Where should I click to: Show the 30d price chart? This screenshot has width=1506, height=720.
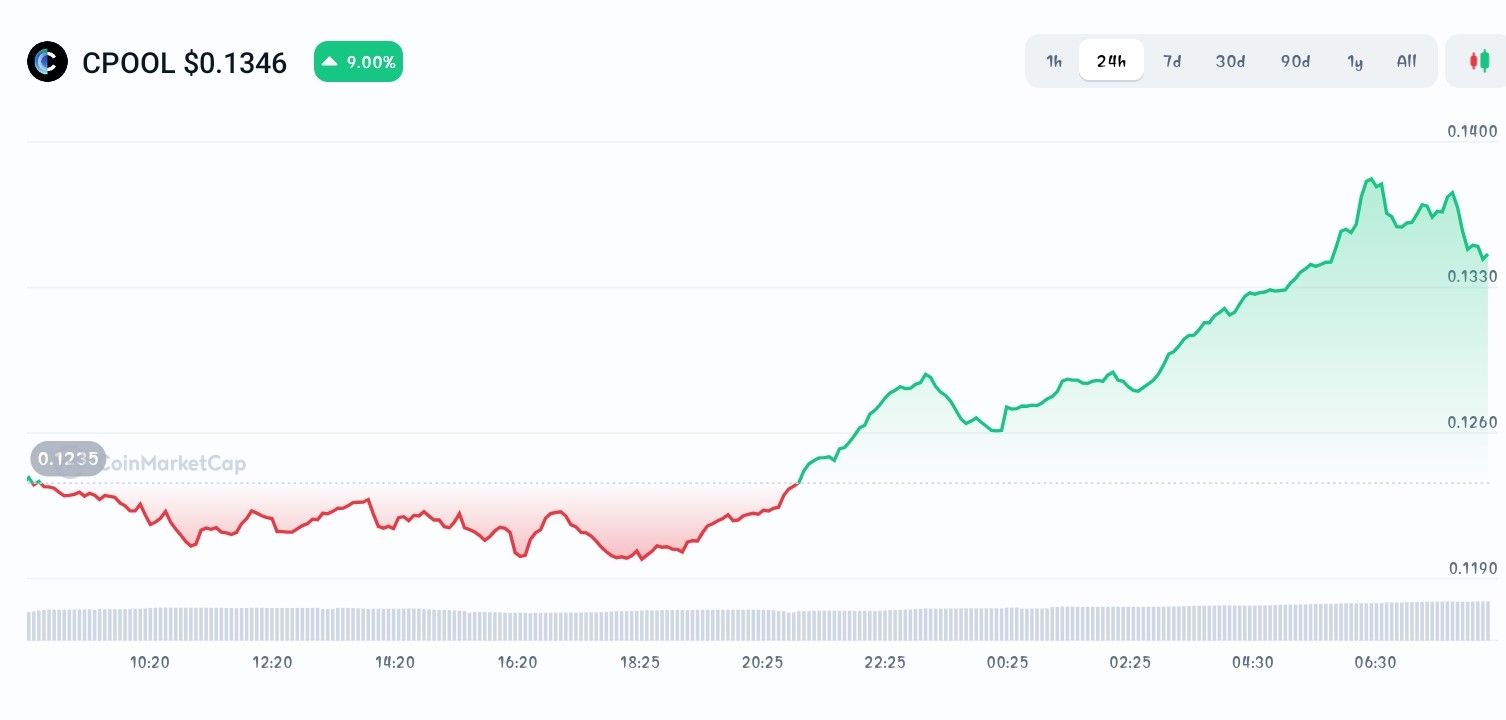[x=1230, y=61]
